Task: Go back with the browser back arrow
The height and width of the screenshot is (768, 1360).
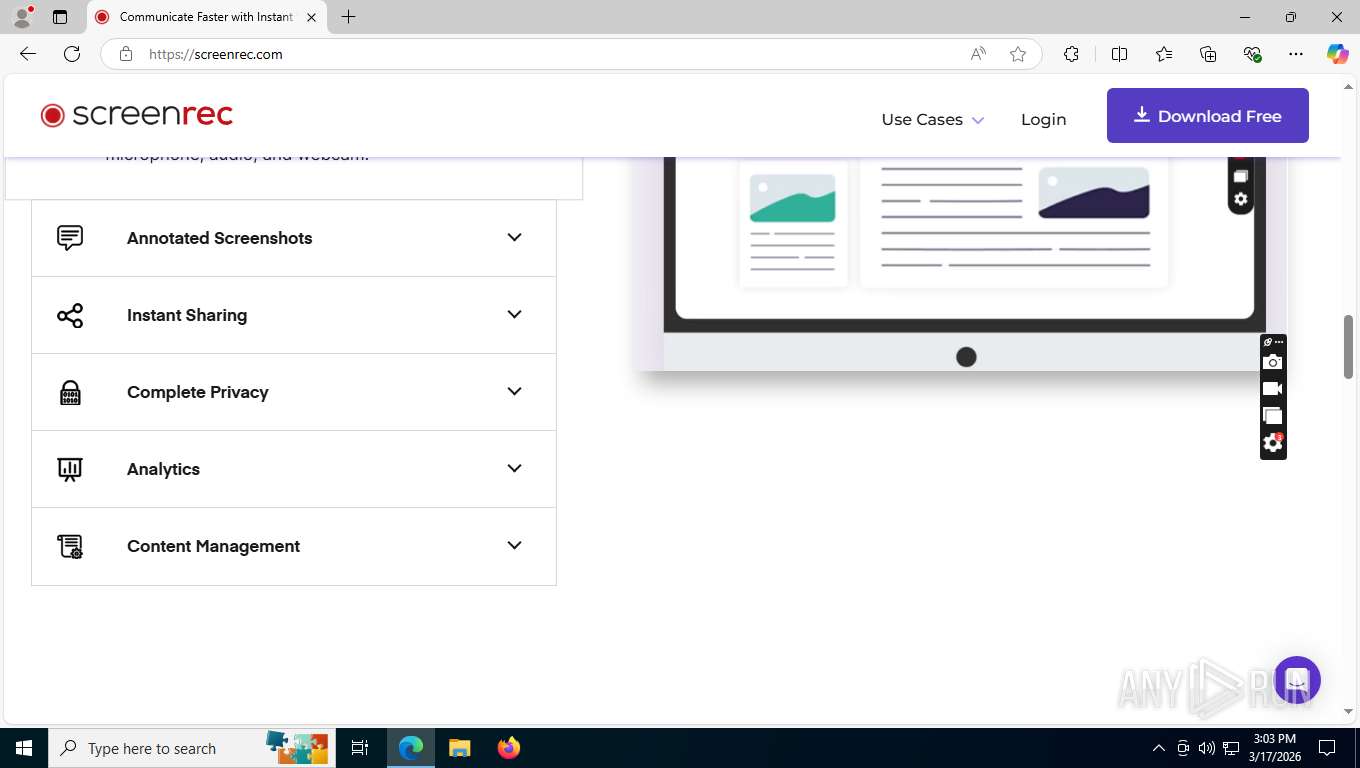Action: point(28,54)
